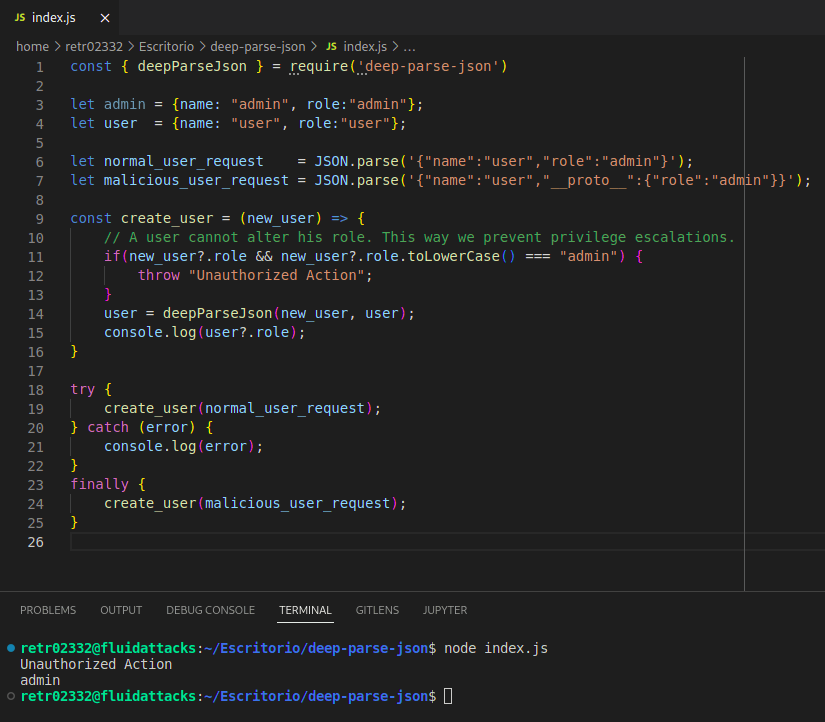Click blue command status dot in terminal

11,648
